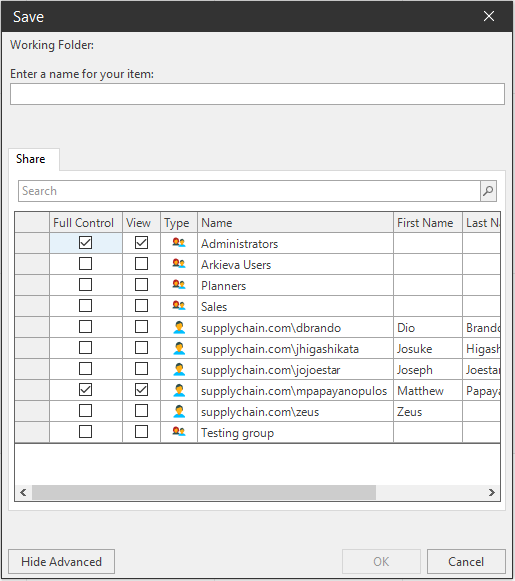Viewport: 515px width, 581px height.
Task: Select the Testing group name cell
Action: [295, 432]
